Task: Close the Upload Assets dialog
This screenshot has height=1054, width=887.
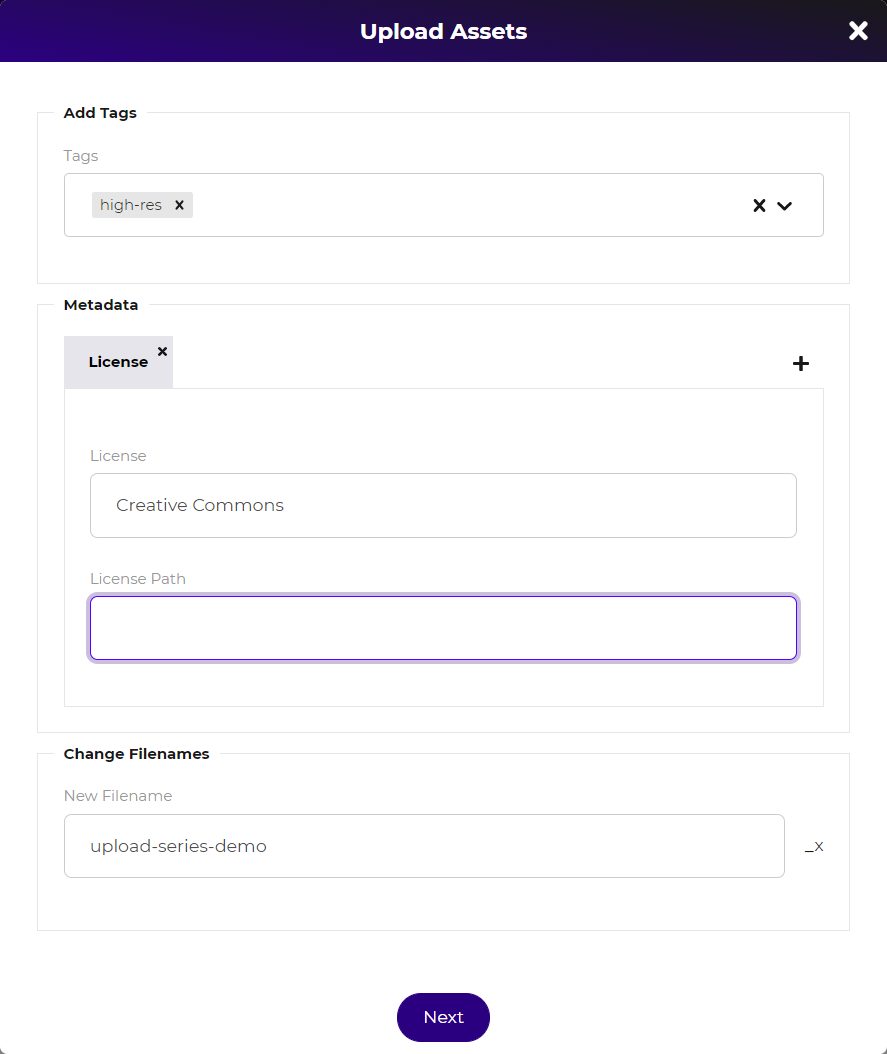Action: coord(858,31)
